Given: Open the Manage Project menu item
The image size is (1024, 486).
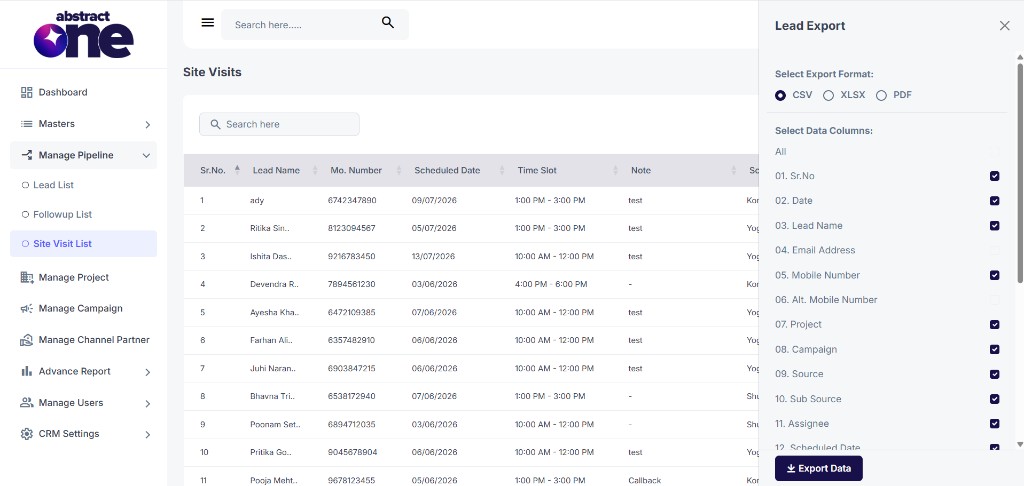Looking at the screenshot, I should point(74,278).
